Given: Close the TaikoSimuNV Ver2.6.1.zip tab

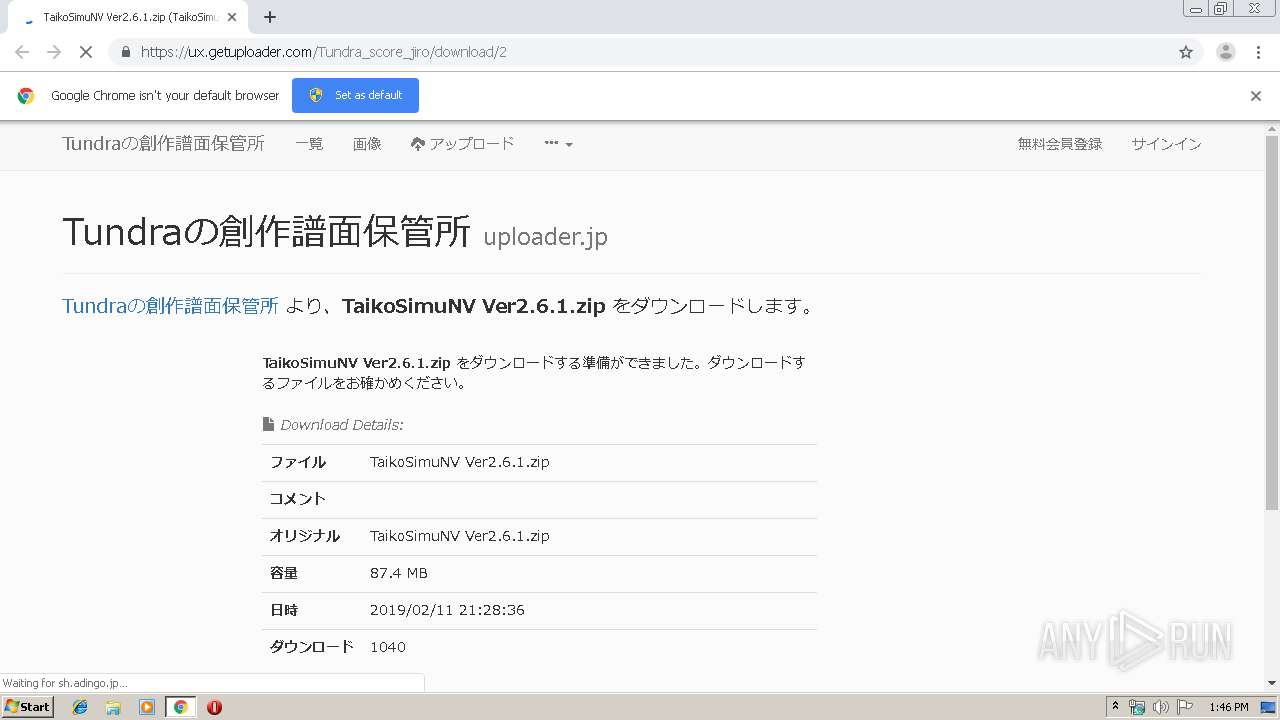Looking at the screenshot, I should (232, 17).
